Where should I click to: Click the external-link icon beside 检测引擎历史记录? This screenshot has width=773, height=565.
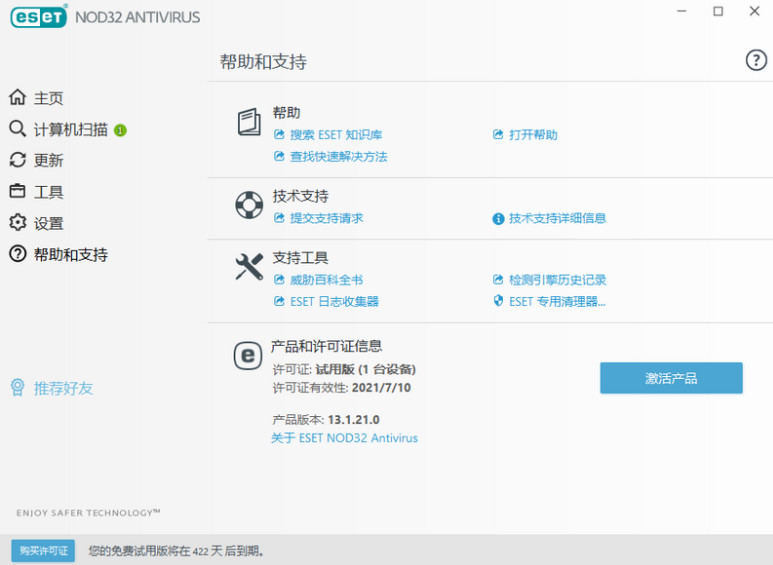click(498, 280)
